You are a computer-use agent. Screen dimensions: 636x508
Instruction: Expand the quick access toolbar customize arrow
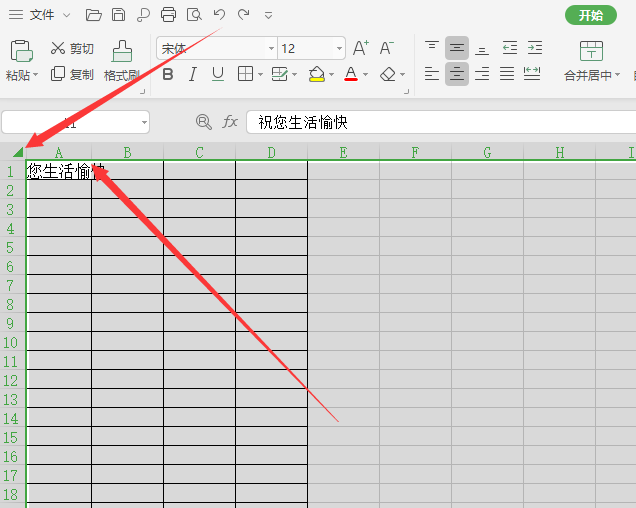pos(268,15)
